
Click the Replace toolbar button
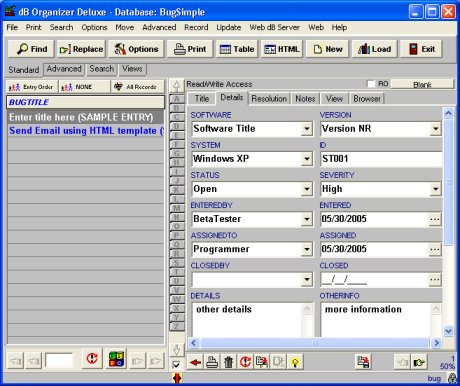pyautogui.click(x=81, y=49)
